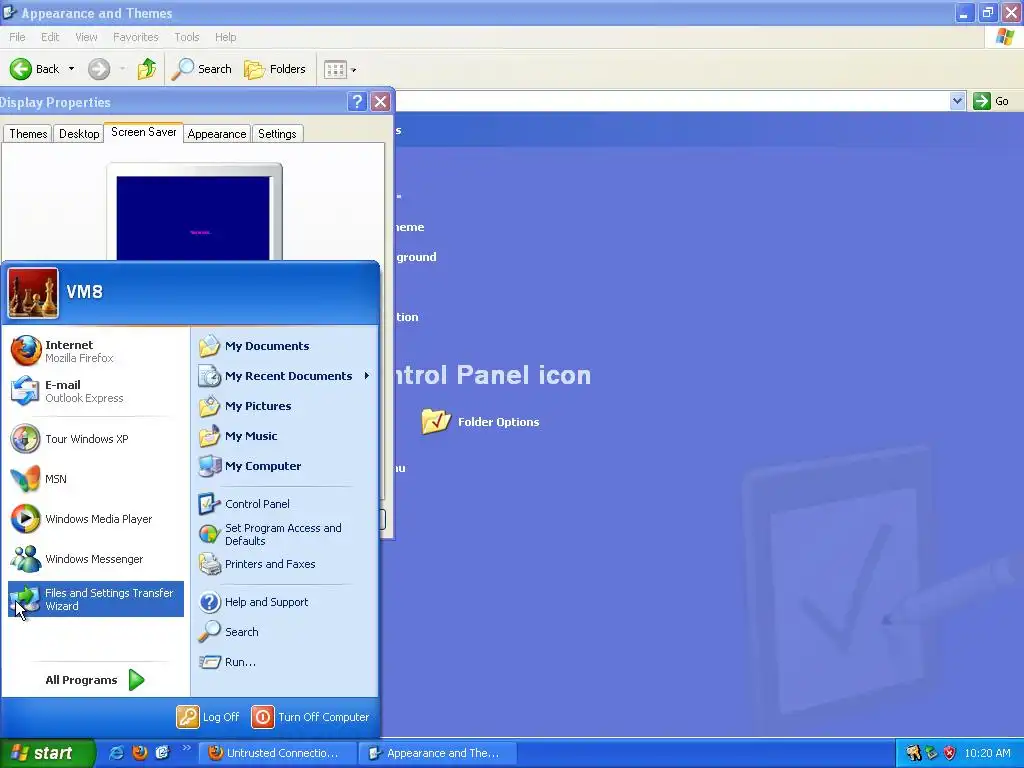Image resolution: width=1024 pixels, height=768 pixels.
Task: Click Turn Off Computer button
Action: [x=311, y=717]
